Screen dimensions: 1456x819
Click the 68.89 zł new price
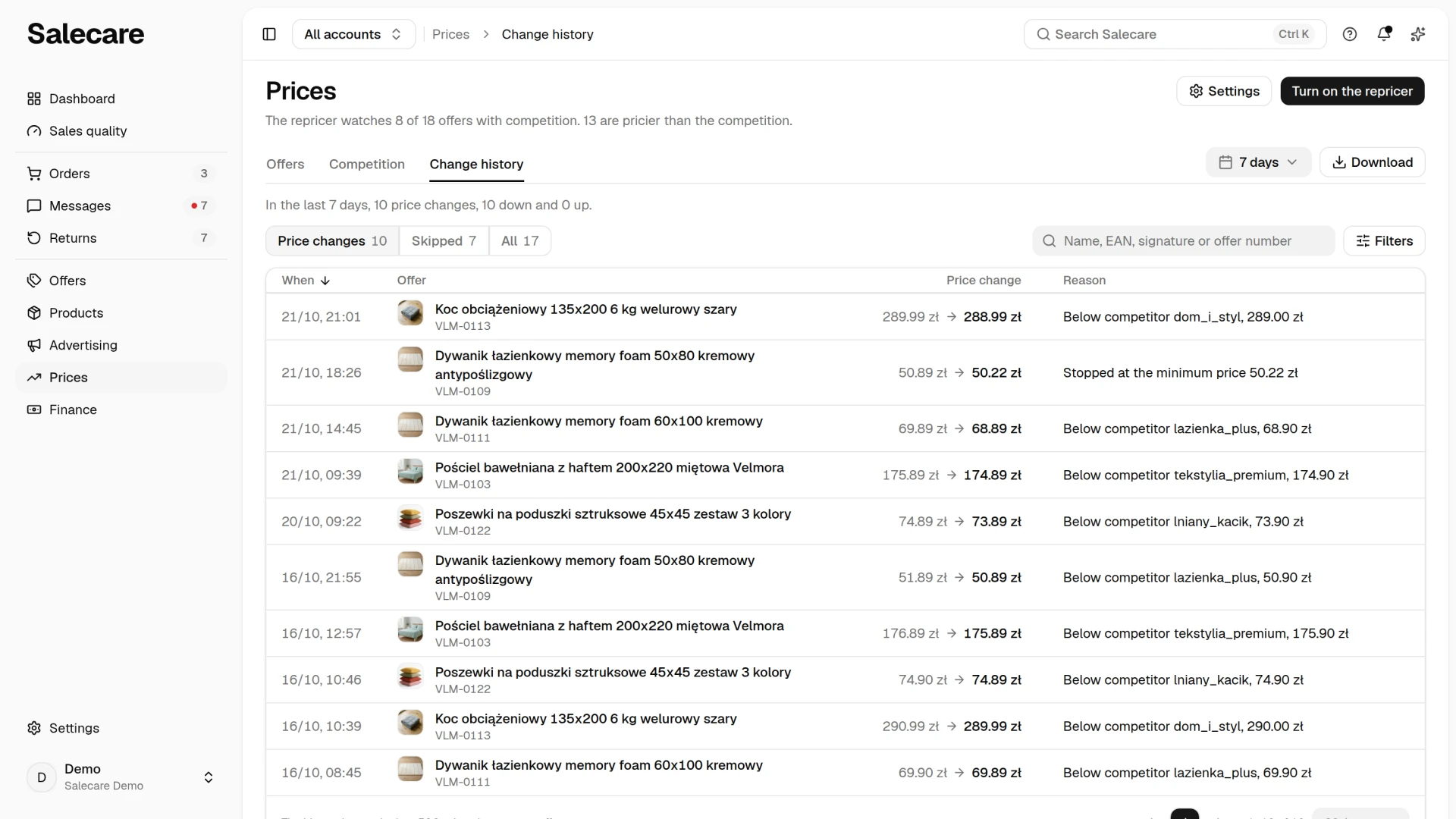pos(996,428)
